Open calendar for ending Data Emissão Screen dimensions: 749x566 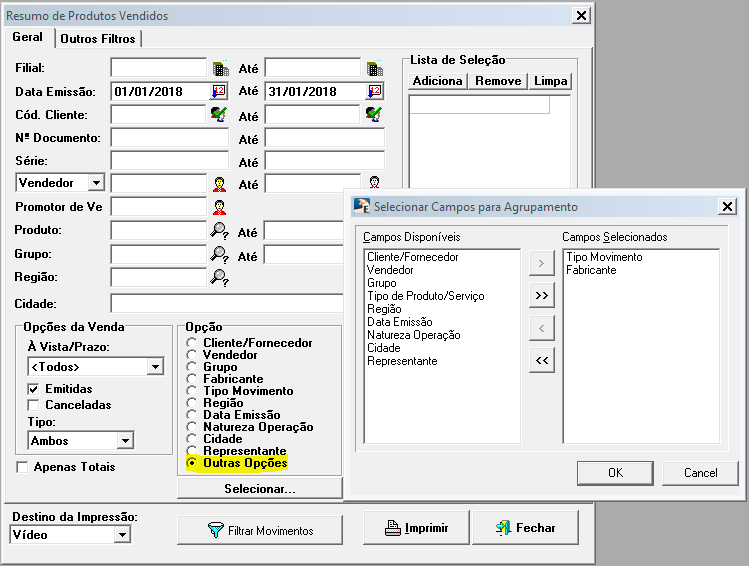pos(374,91)
